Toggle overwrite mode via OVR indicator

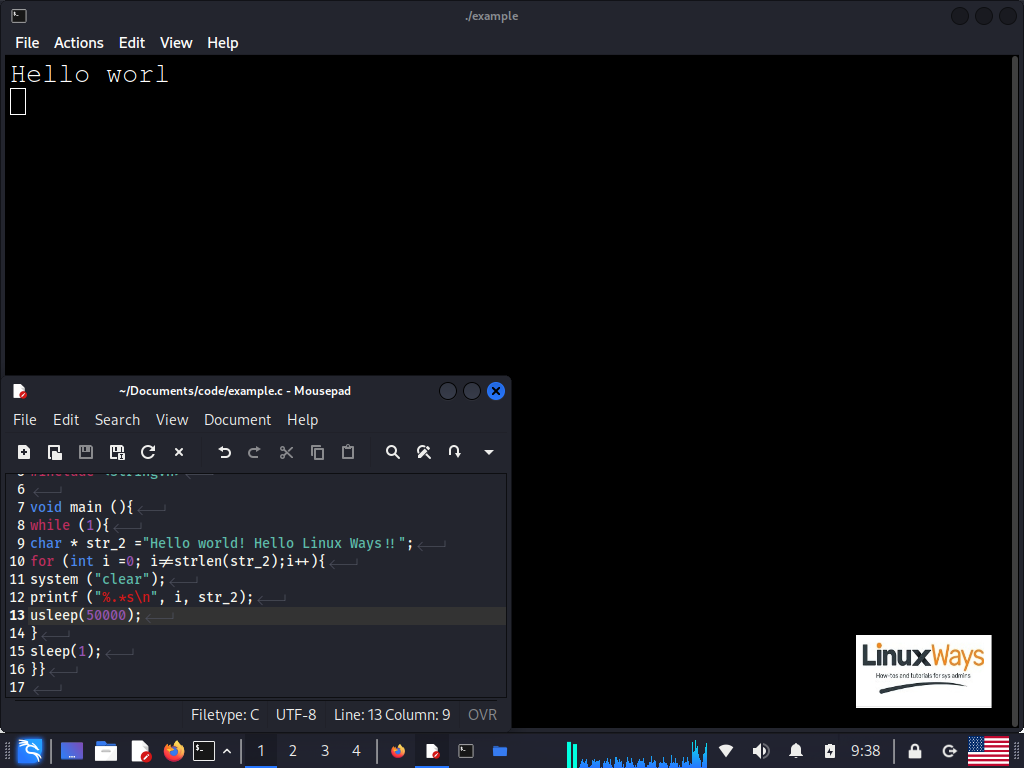[482, 714]
